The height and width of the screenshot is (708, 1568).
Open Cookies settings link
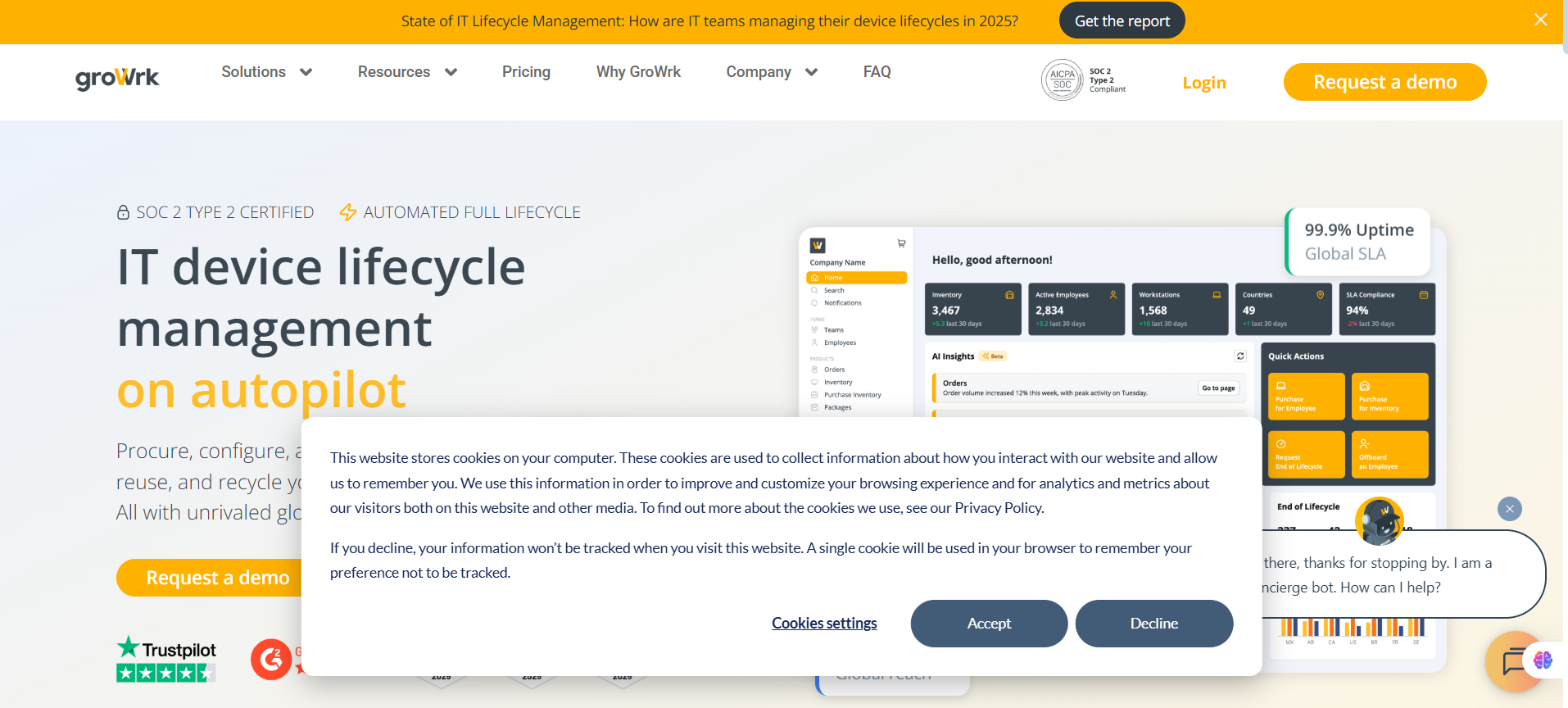(x=824, y=624)
